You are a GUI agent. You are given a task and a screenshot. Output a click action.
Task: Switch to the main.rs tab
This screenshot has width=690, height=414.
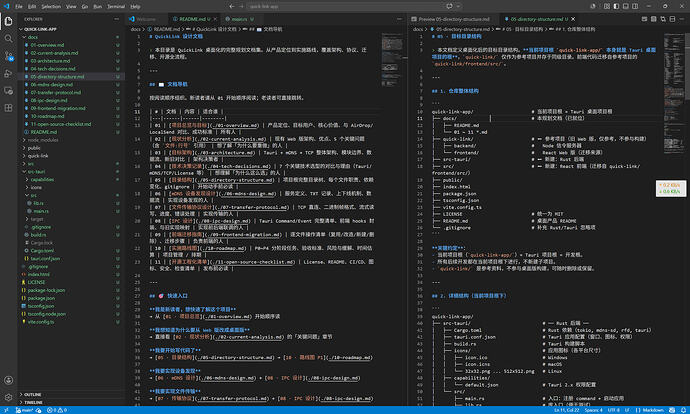point(239,19)
